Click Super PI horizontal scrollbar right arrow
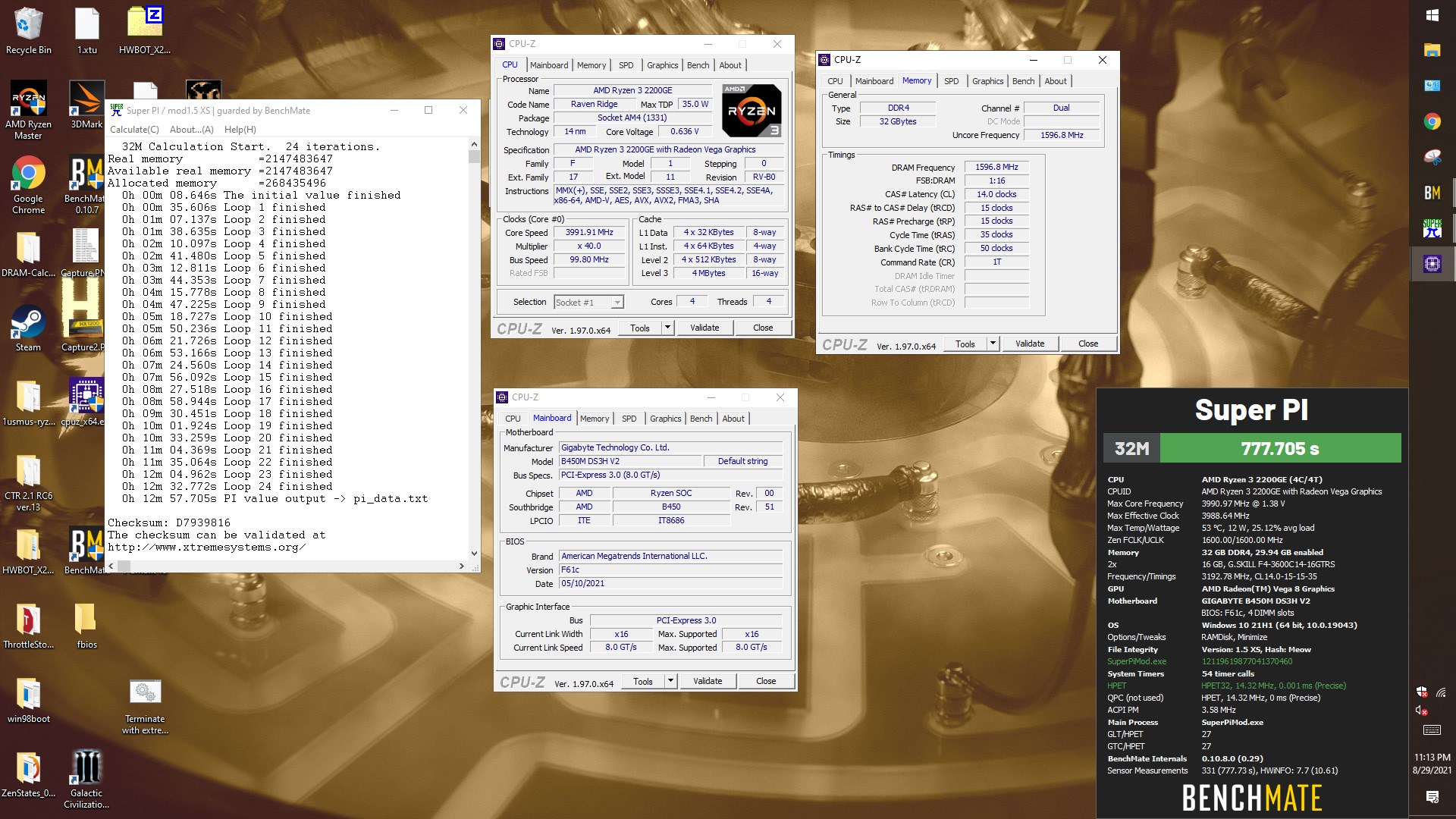Viewport: 1456px width, 819px height. pyautogui.click(x=462, y=566)
